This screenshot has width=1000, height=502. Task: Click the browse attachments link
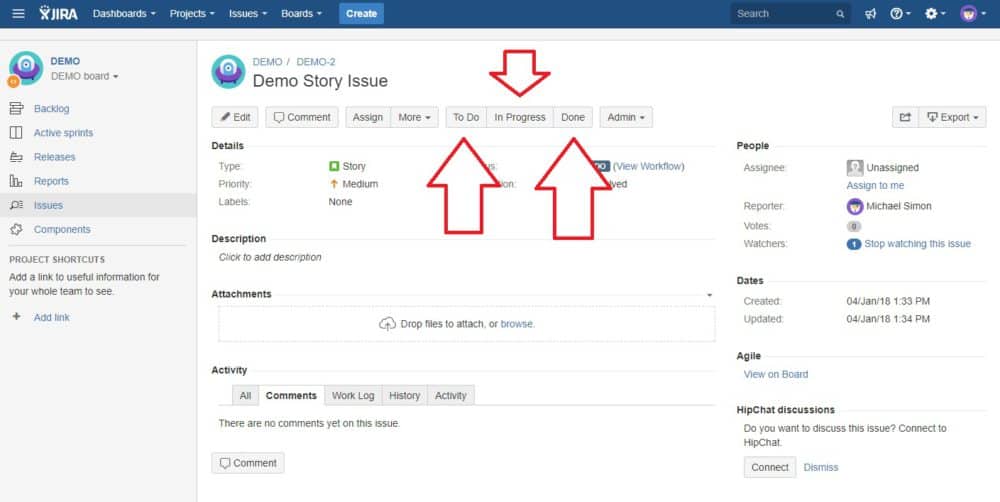(x=517, y=324)
